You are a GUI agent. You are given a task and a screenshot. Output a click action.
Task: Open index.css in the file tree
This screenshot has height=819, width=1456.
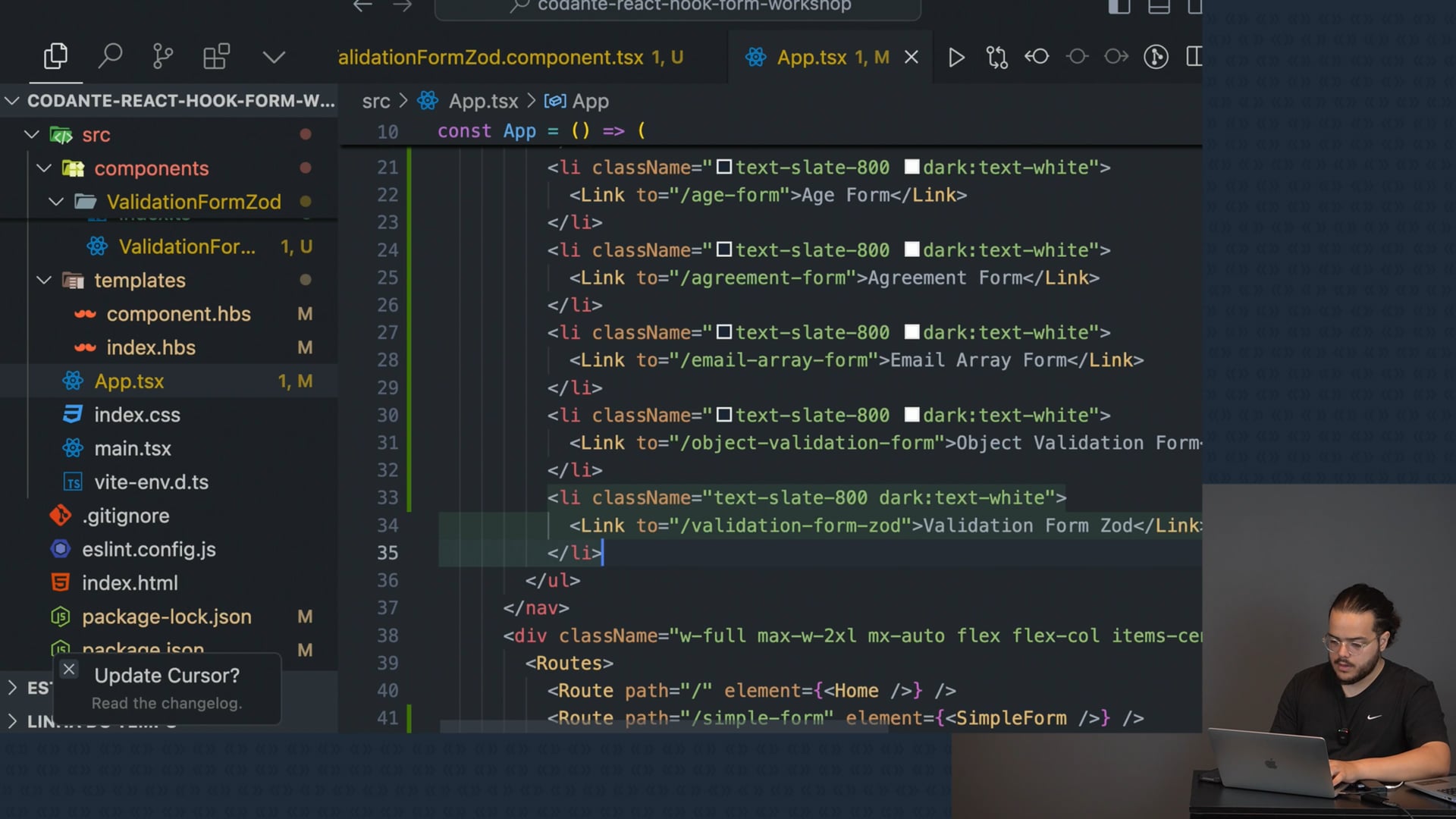(137, 415)
